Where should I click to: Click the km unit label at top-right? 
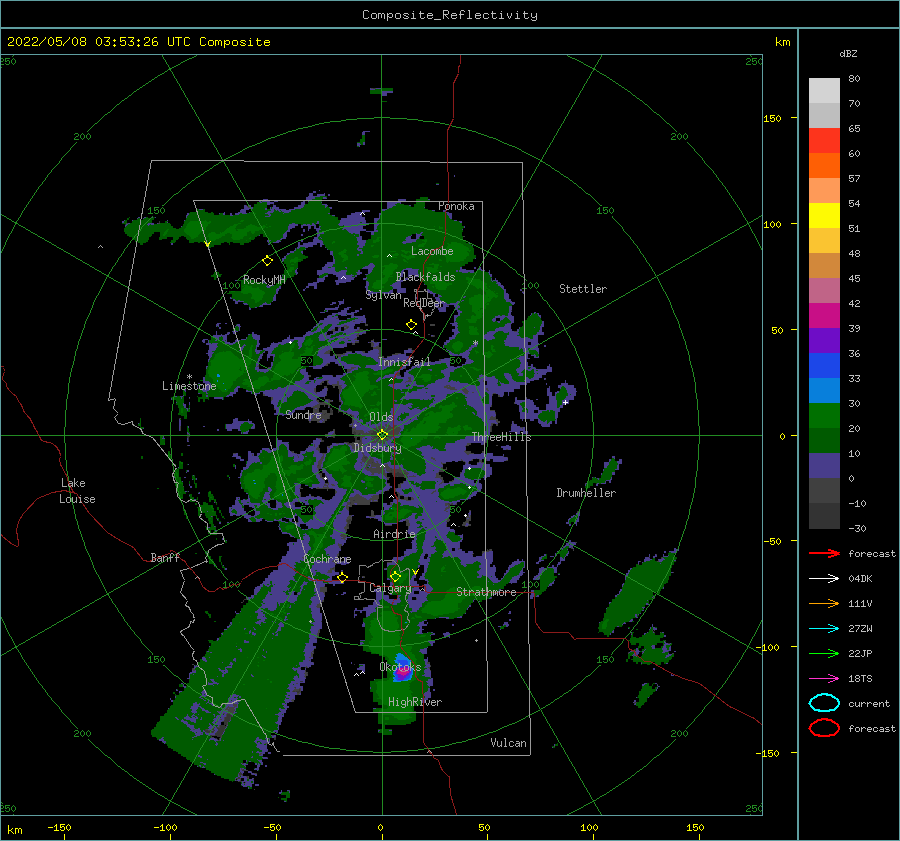tap(782, 42)
